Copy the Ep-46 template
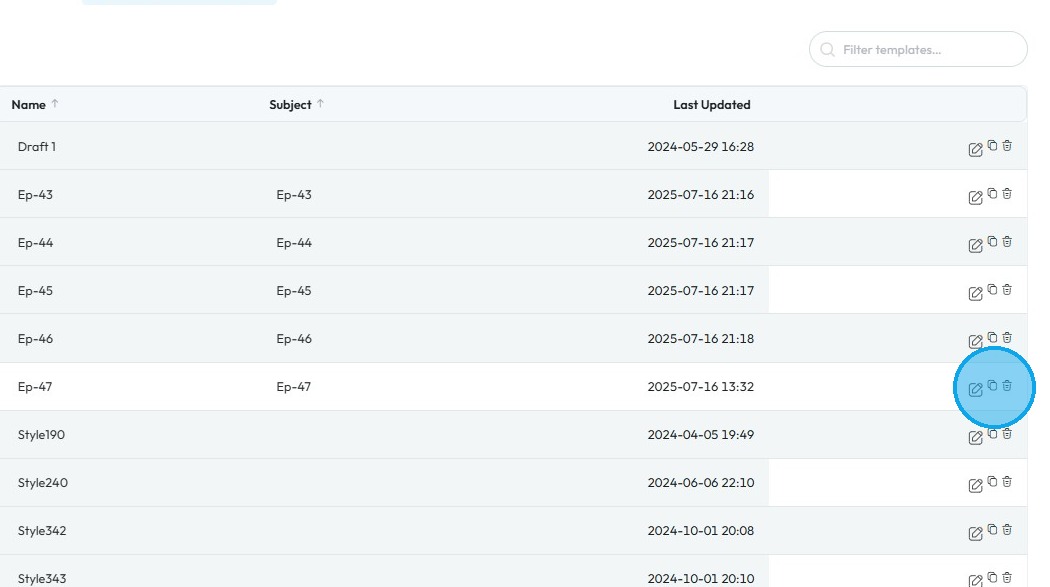 [x=992, y=337]
